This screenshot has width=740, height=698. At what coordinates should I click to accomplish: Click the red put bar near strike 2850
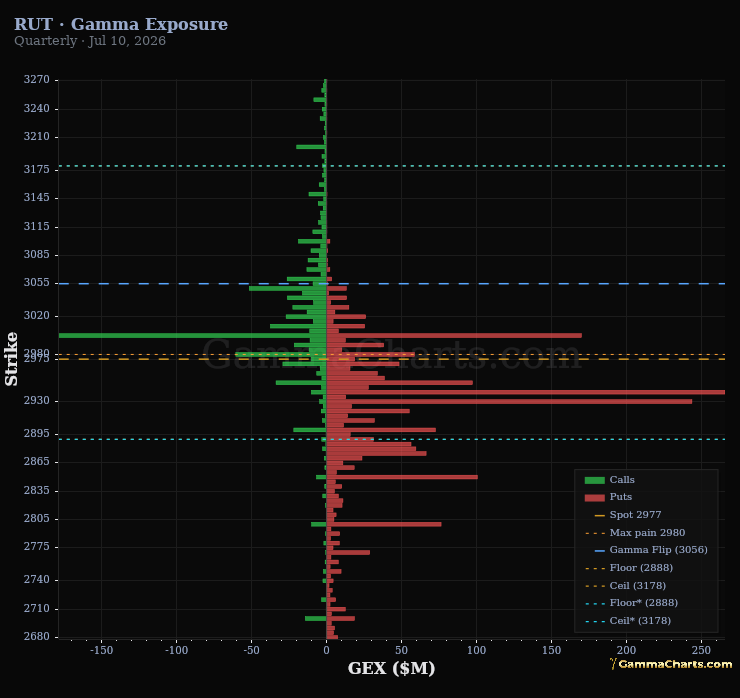402,477
